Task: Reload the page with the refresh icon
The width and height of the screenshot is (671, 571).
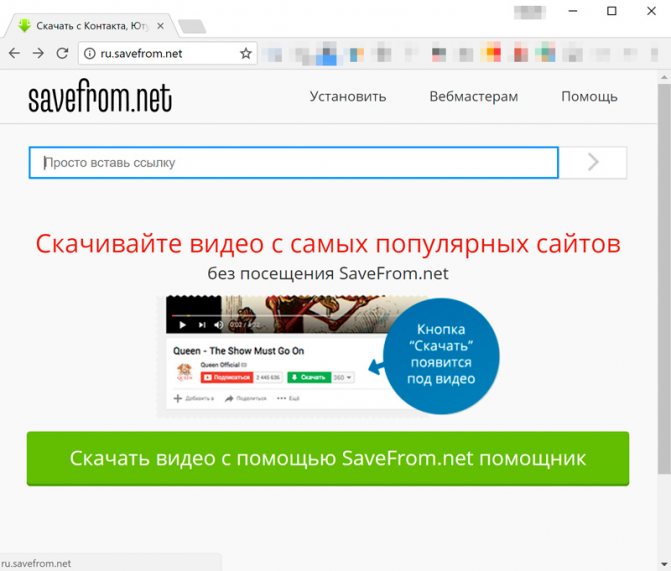Action: click(x=62, y=53)
